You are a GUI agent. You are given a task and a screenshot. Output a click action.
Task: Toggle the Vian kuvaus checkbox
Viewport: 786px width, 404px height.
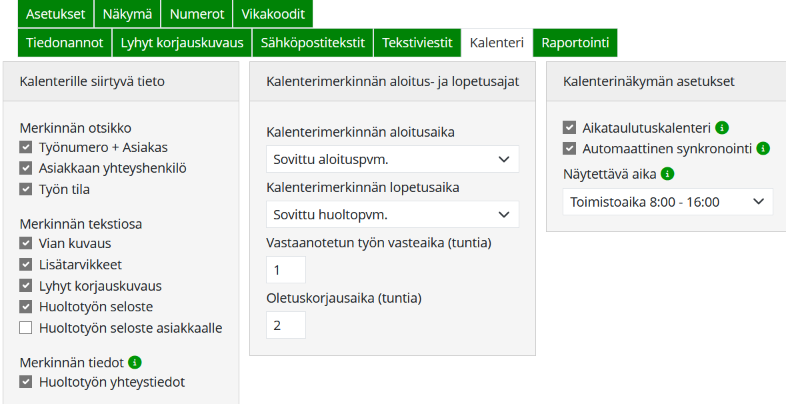pyautogui.click(x=26, y=243)
